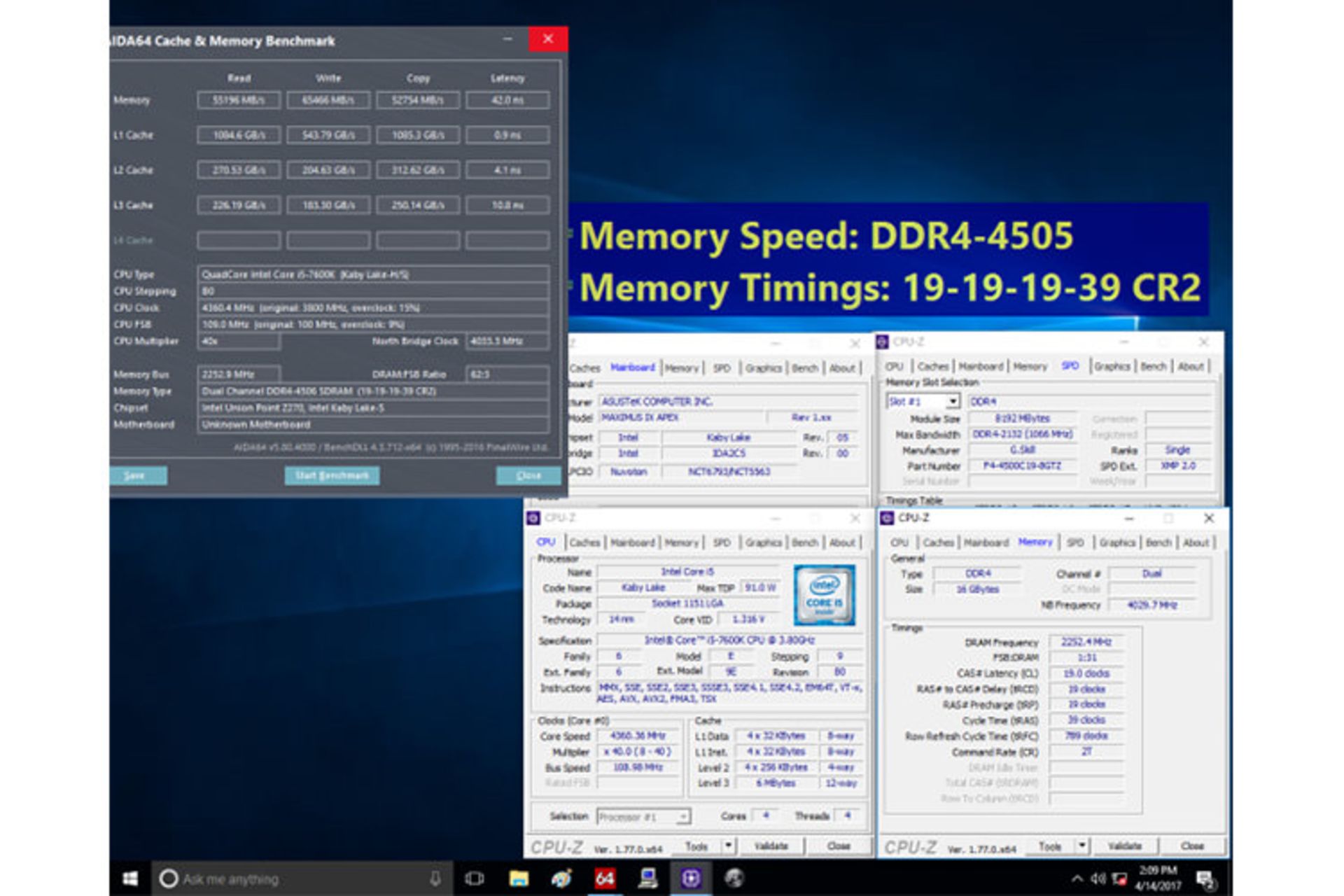This screenshot has width=1344, height=896.
Task: Select SPD tab in the CPU-Z CPU window
Action: [722, 542]
